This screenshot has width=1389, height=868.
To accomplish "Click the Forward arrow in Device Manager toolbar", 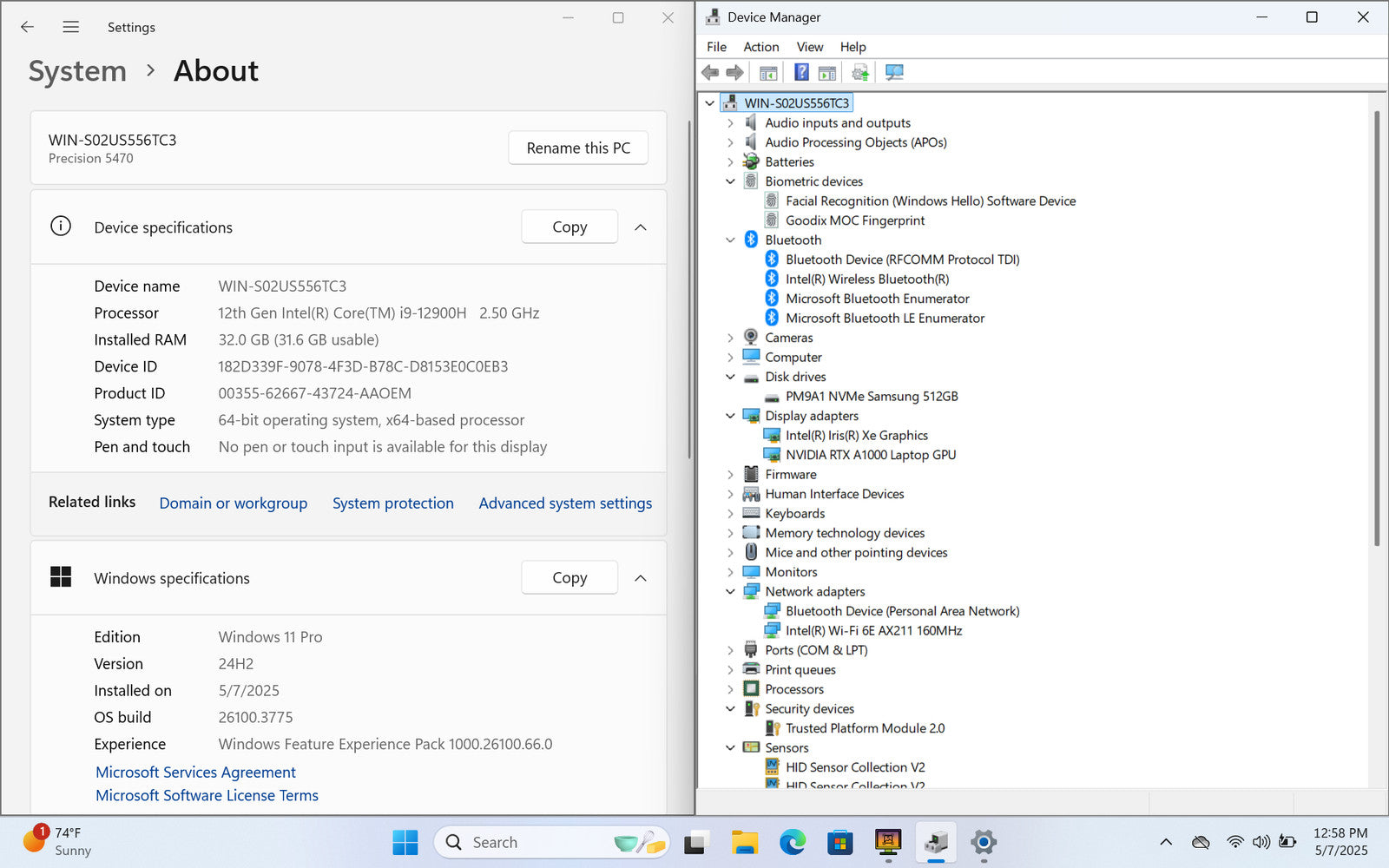I will coord(734,72).
